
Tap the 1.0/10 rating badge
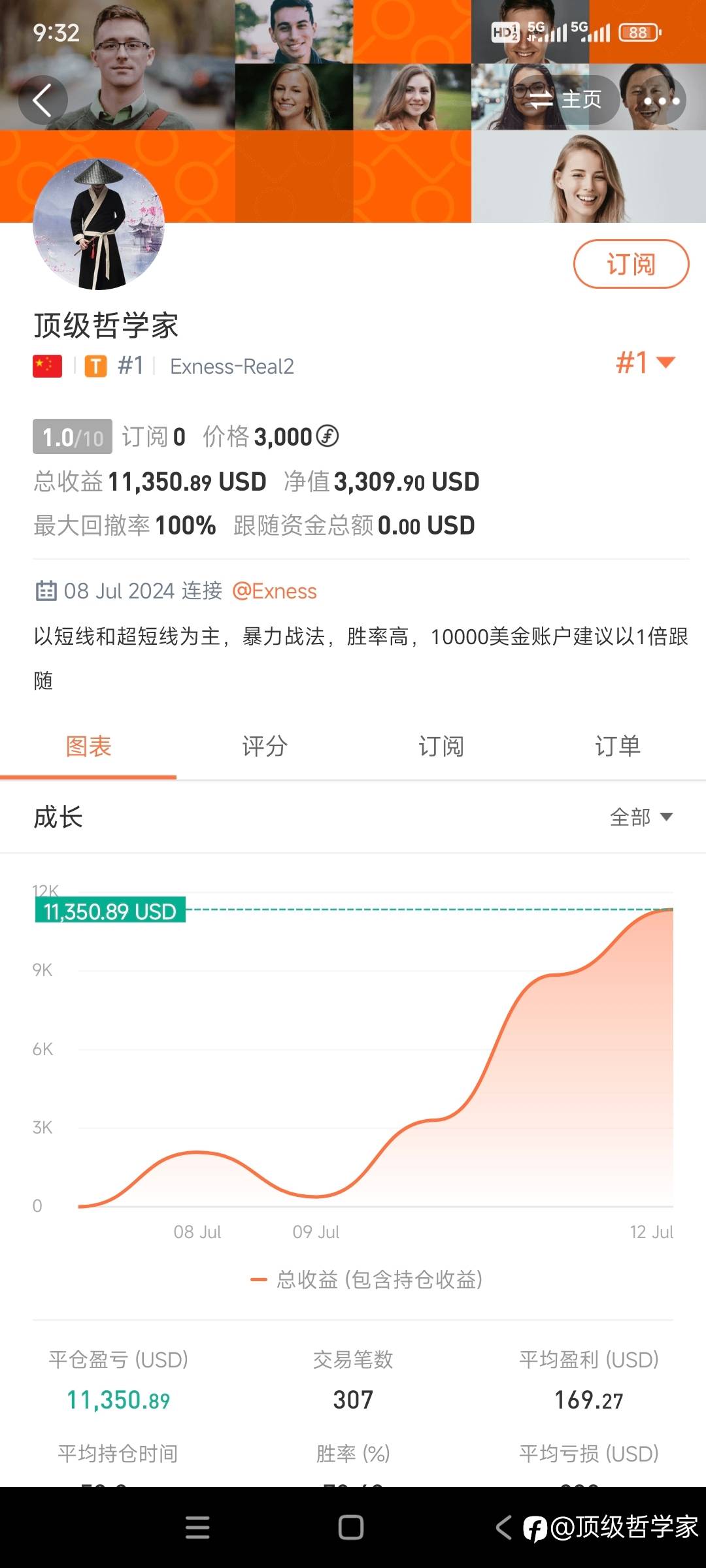pyautogui.click(x=73, y=436)
